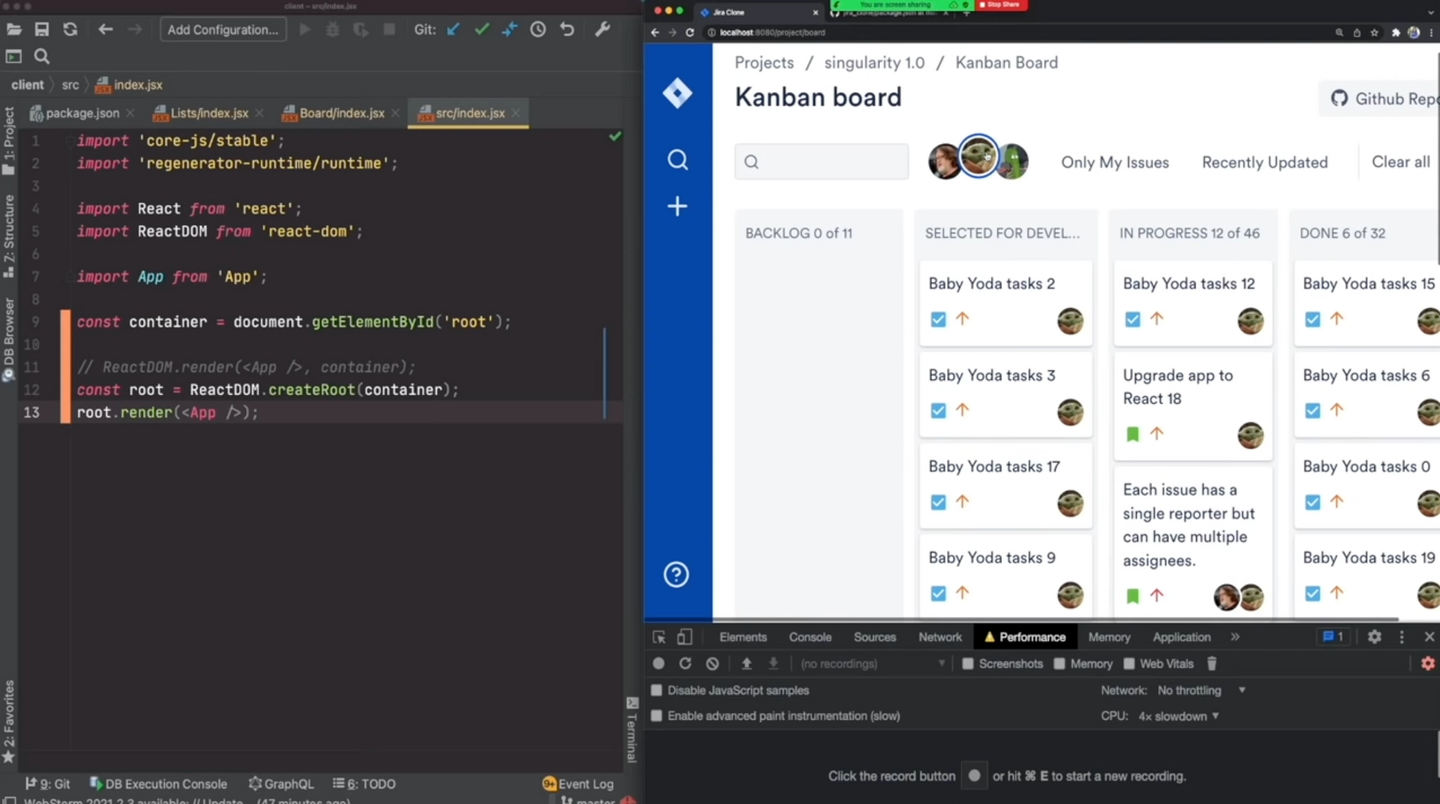Expand the recordings dropdown in Performance panel
This screenshot has height=804, width=1440.
[939, 663]
